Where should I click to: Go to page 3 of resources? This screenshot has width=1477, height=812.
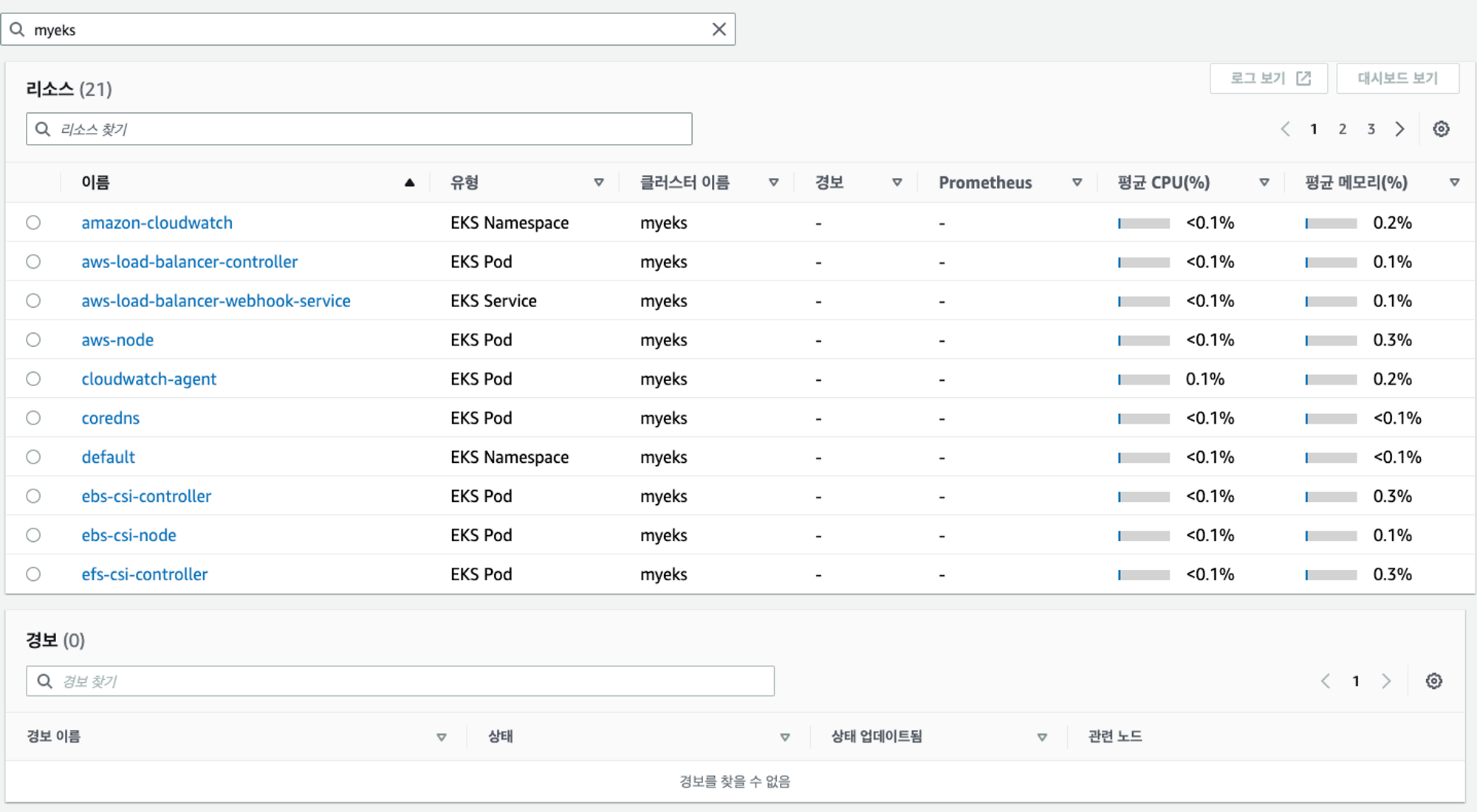tap(1371, 129)
